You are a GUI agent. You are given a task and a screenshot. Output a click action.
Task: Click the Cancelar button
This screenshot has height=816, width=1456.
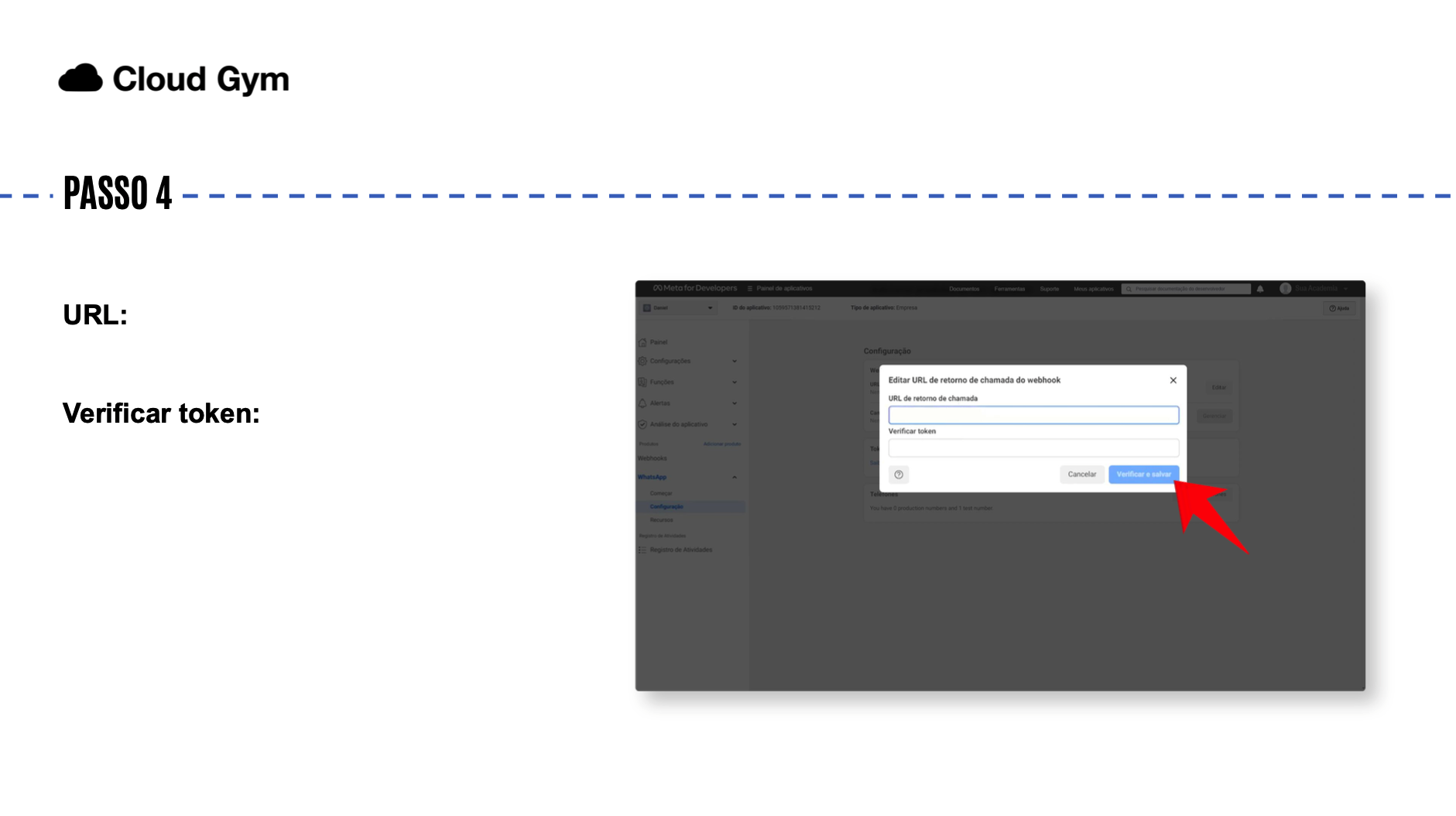(1082, 475)
